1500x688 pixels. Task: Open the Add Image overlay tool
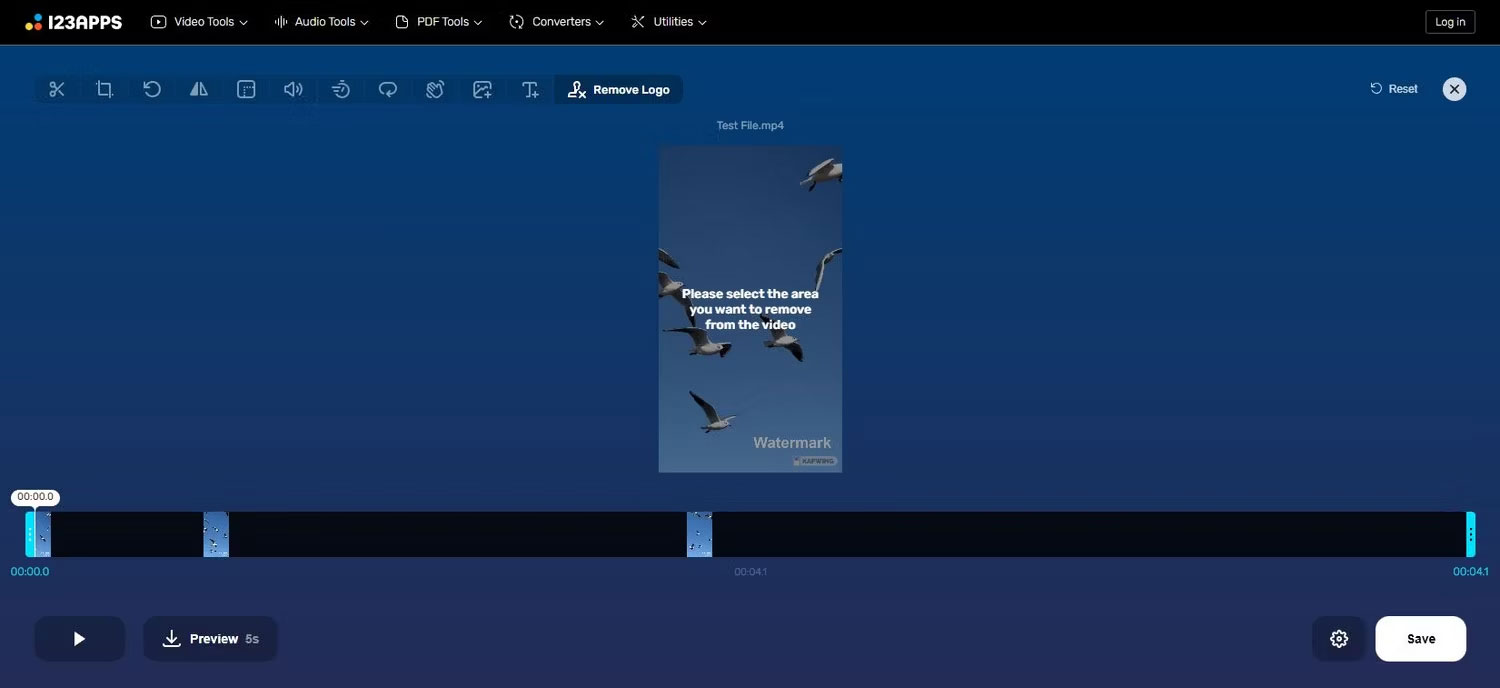(482, 89)
